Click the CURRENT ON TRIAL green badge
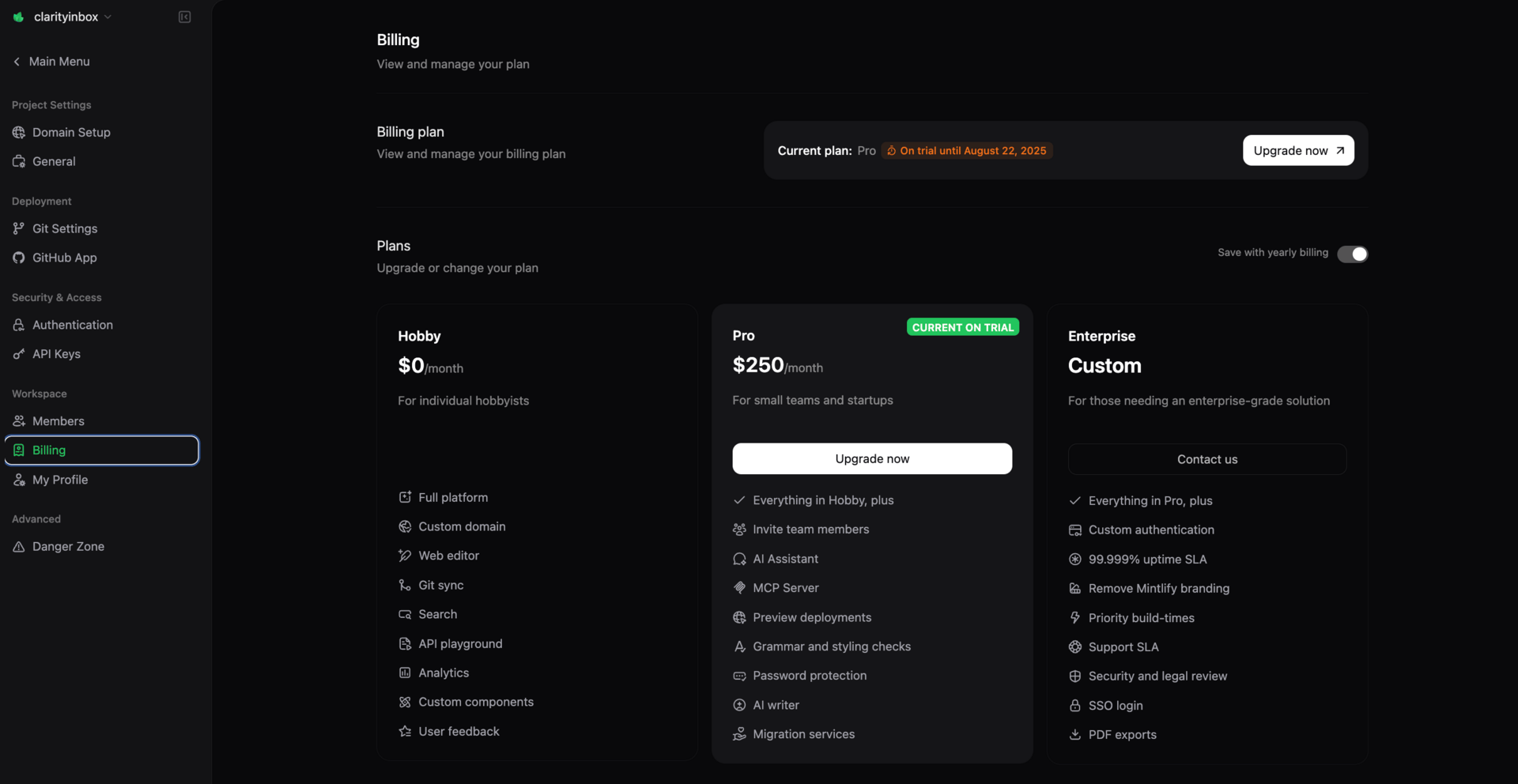Screen dimensions: 1518x784 tap(962, 327)
